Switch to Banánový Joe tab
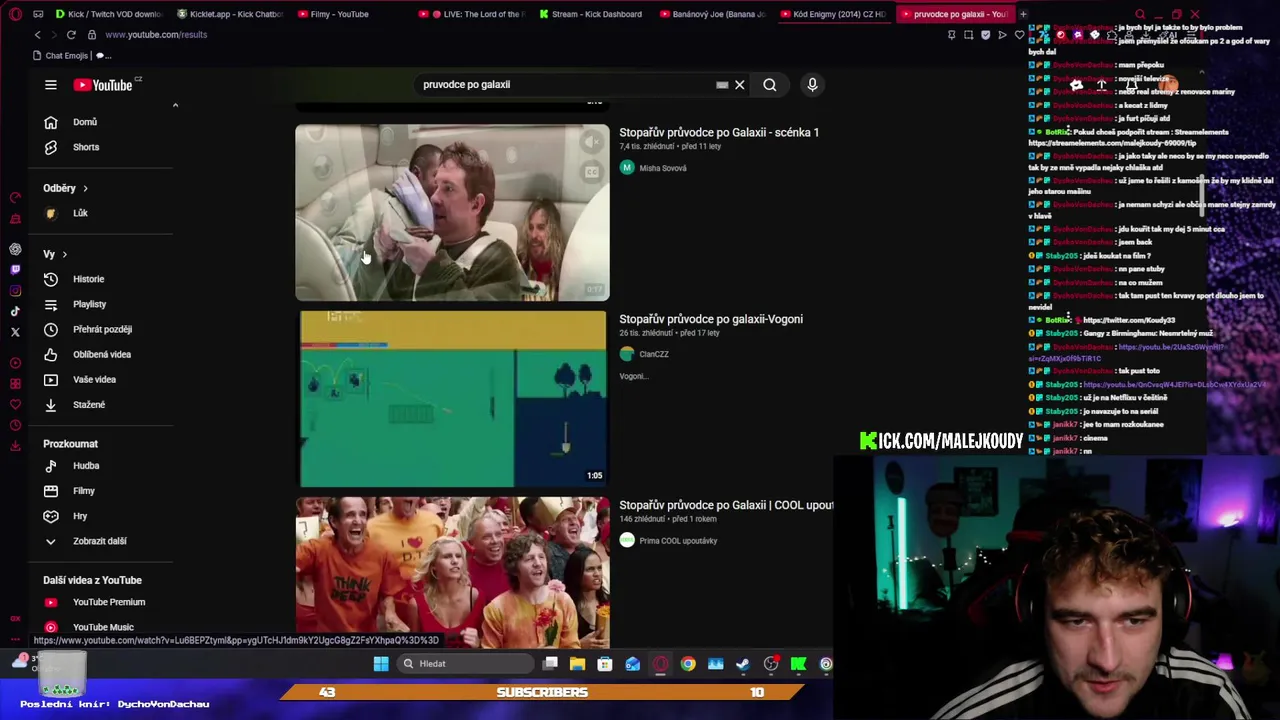The image size is (1280, 720). 713,14
